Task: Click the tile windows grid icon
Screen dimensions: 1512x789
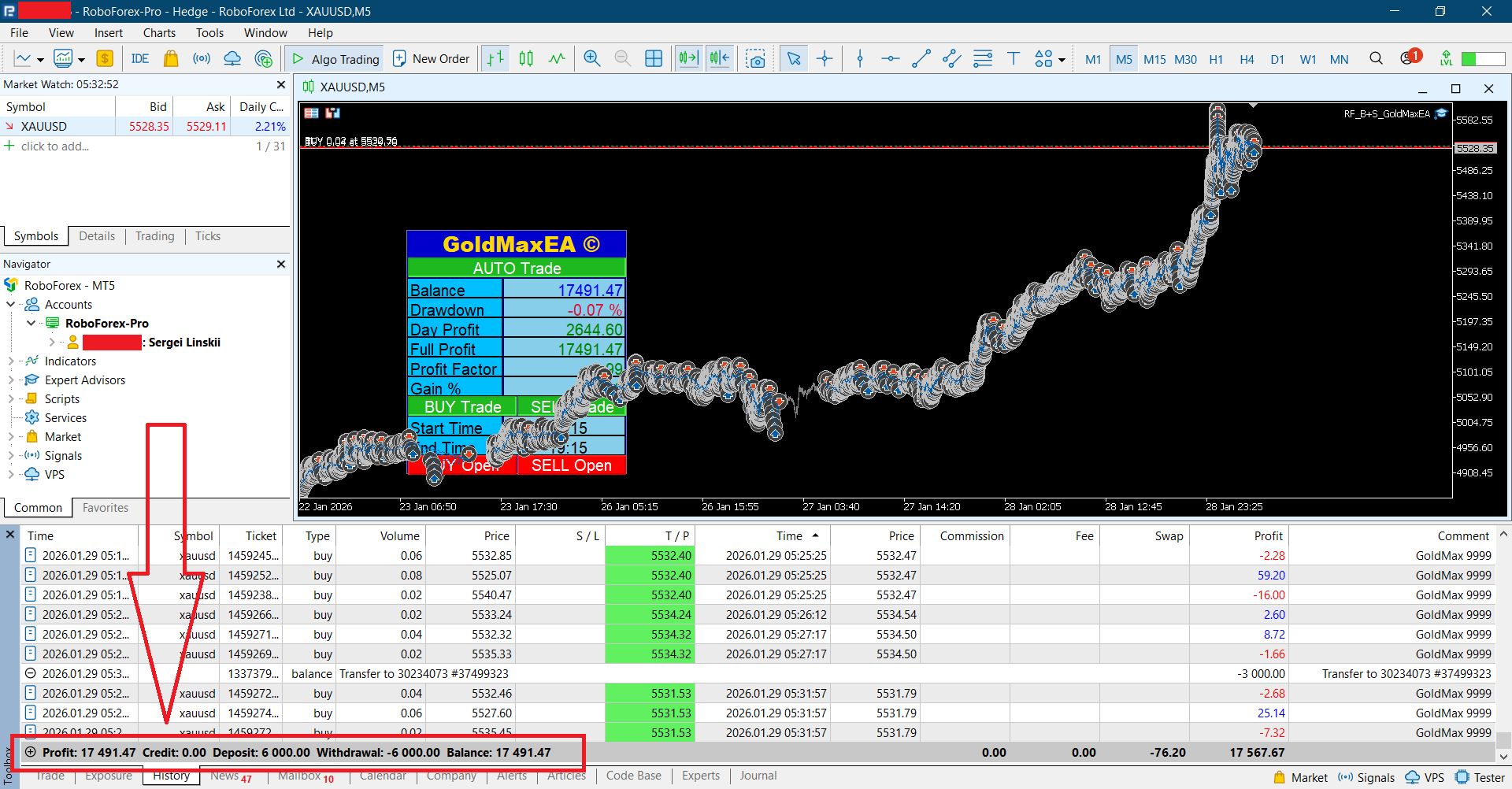Action: click(x=654, y=59)
